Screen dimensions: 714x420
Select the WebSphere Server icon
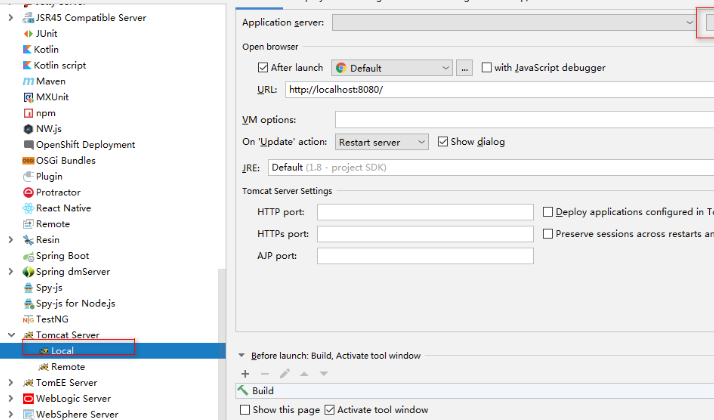click(28, 415)
